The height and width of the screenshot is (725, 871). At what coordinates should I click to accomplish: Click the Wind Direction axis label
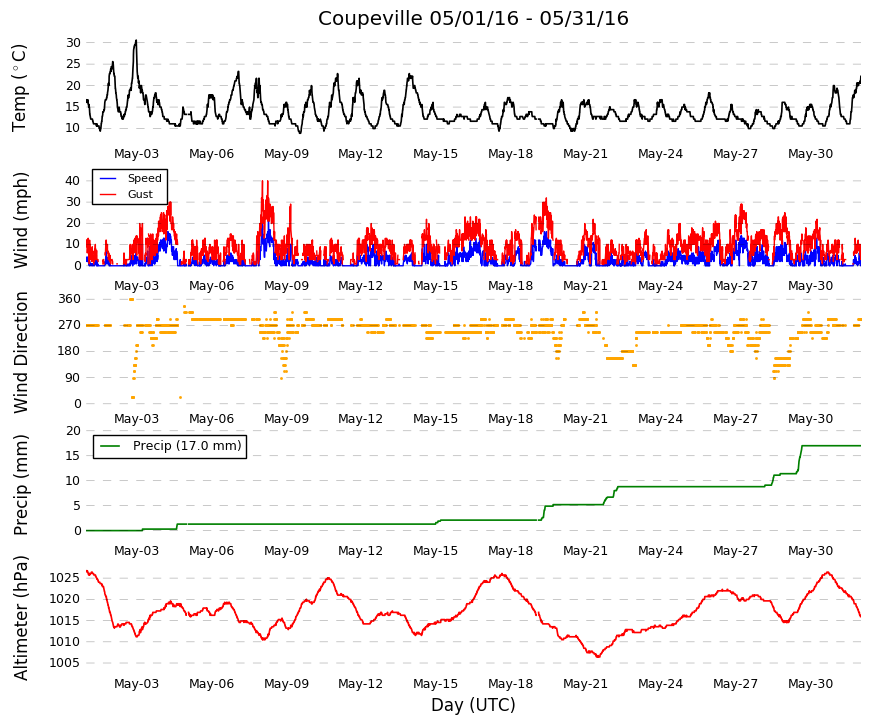(x=20, y=352)
